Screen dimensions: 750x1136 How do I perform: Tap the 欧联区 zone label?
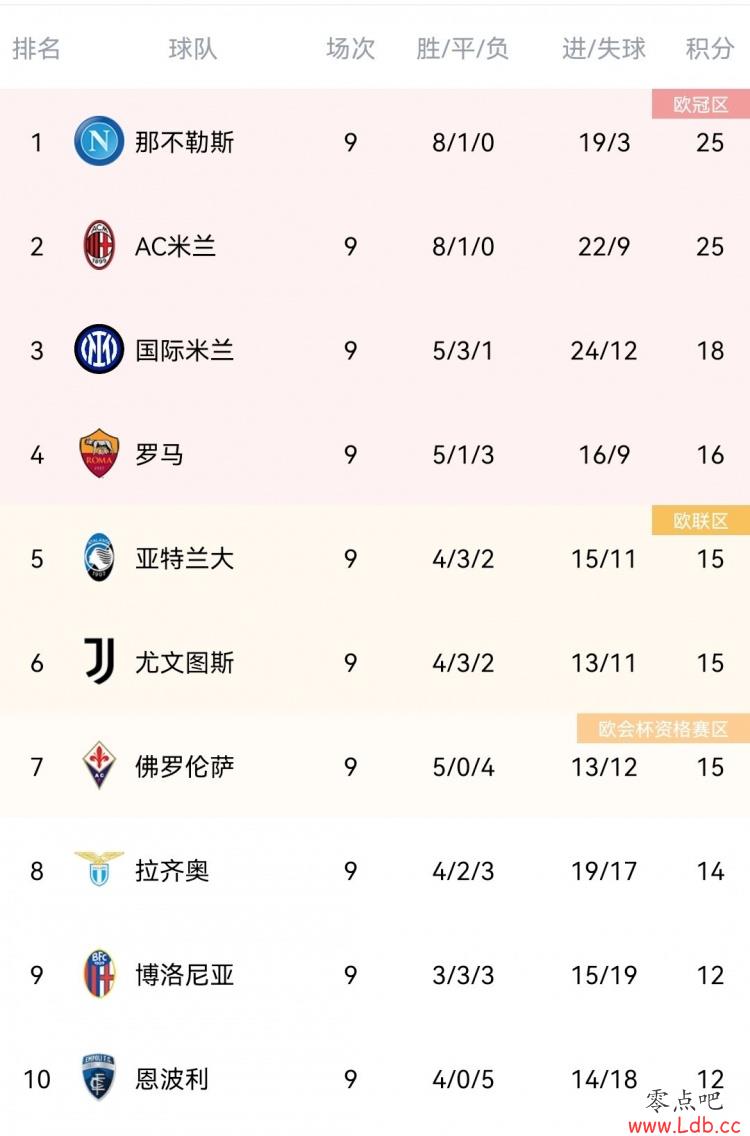coord(701,521)
